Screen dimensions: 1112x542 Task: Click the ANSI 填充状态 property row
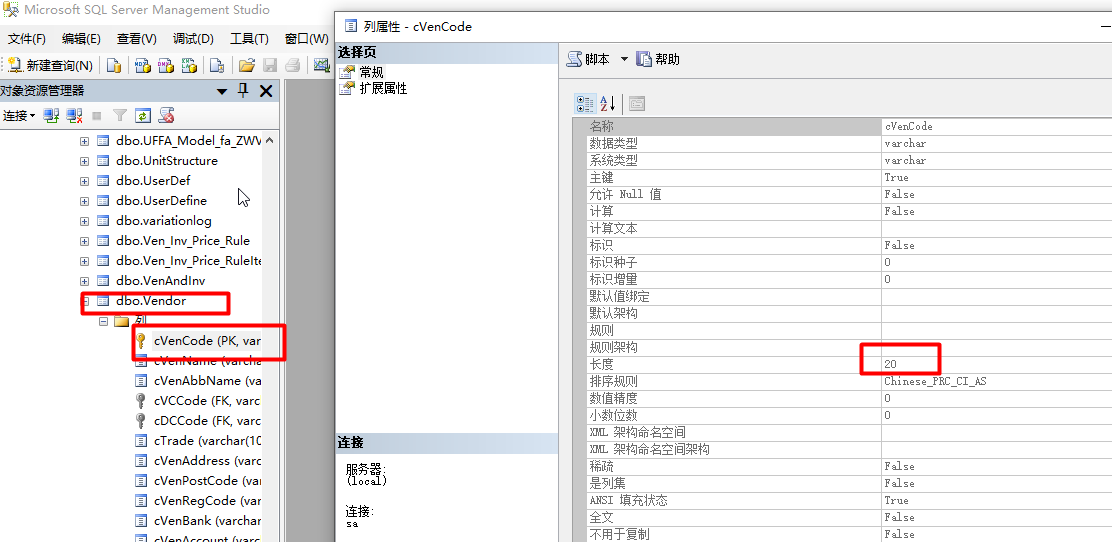coord(850,500)
